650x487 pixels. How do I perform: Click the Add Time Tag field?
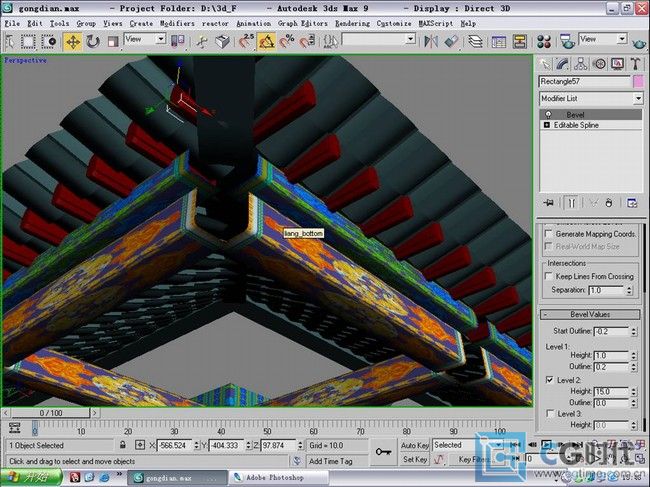click(338, 461)
